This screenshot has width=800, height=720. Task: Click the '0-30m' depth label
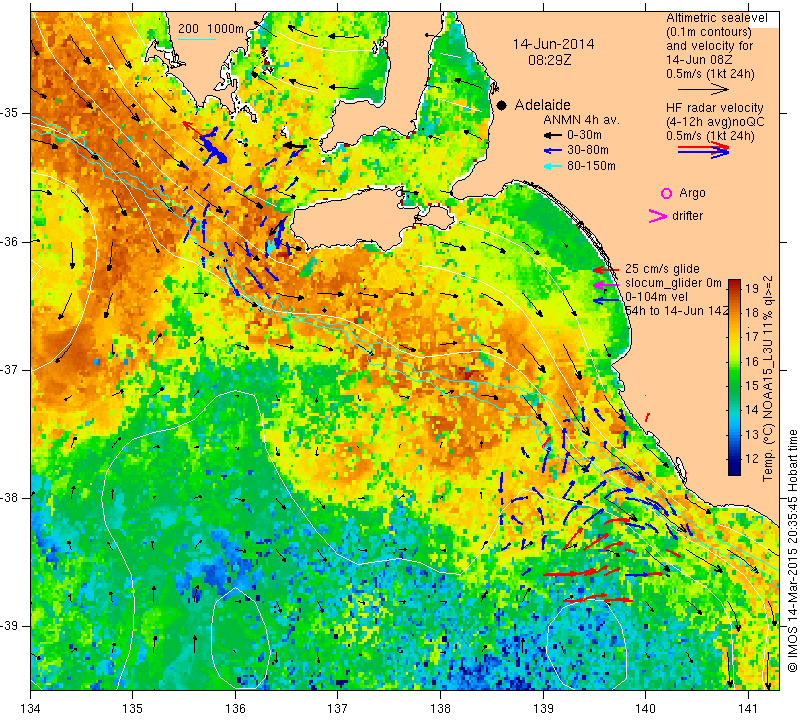(x=584, y=135)
